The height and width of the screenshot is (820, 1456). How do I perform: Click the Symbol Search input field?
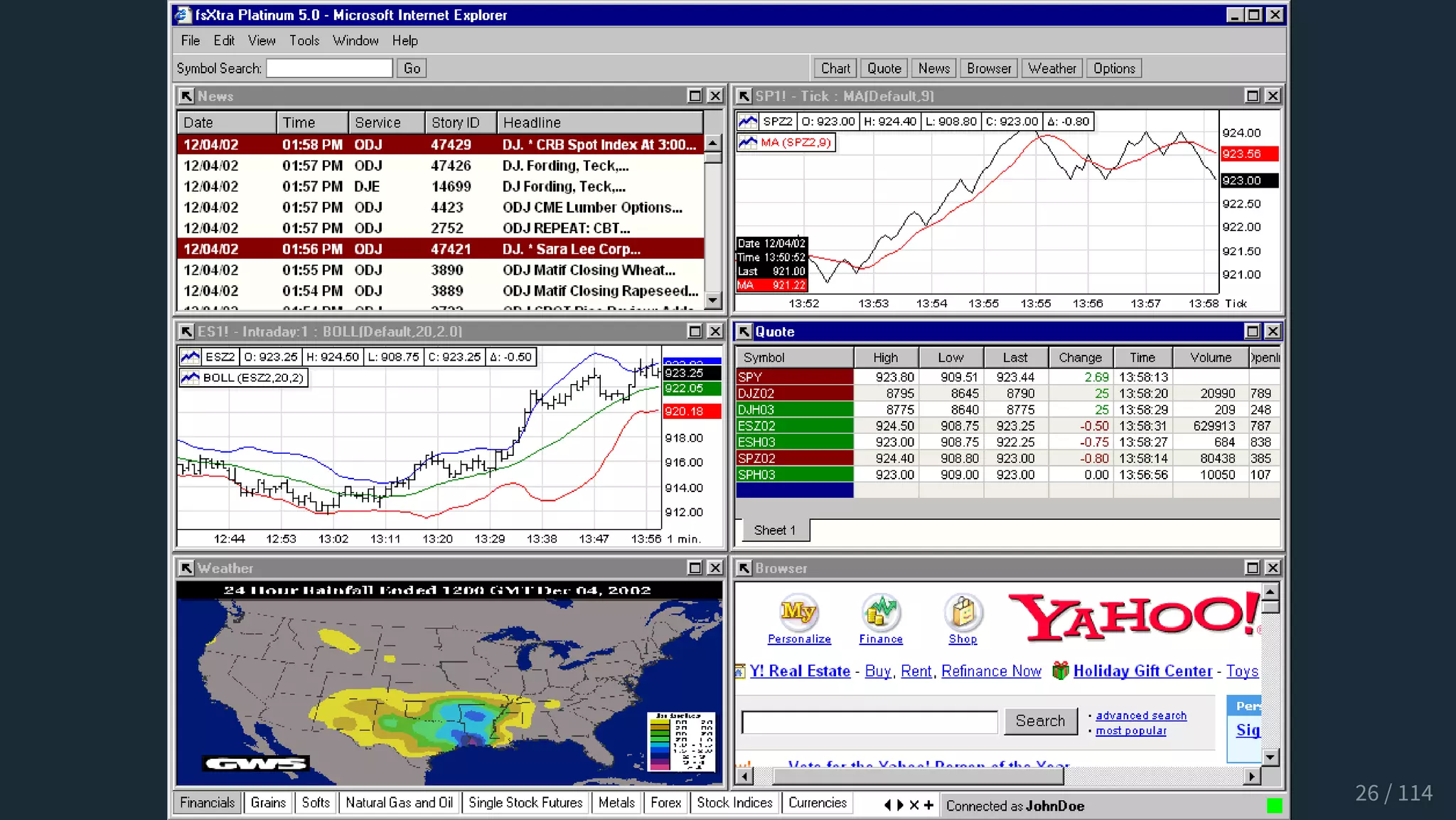coord(329,68)
